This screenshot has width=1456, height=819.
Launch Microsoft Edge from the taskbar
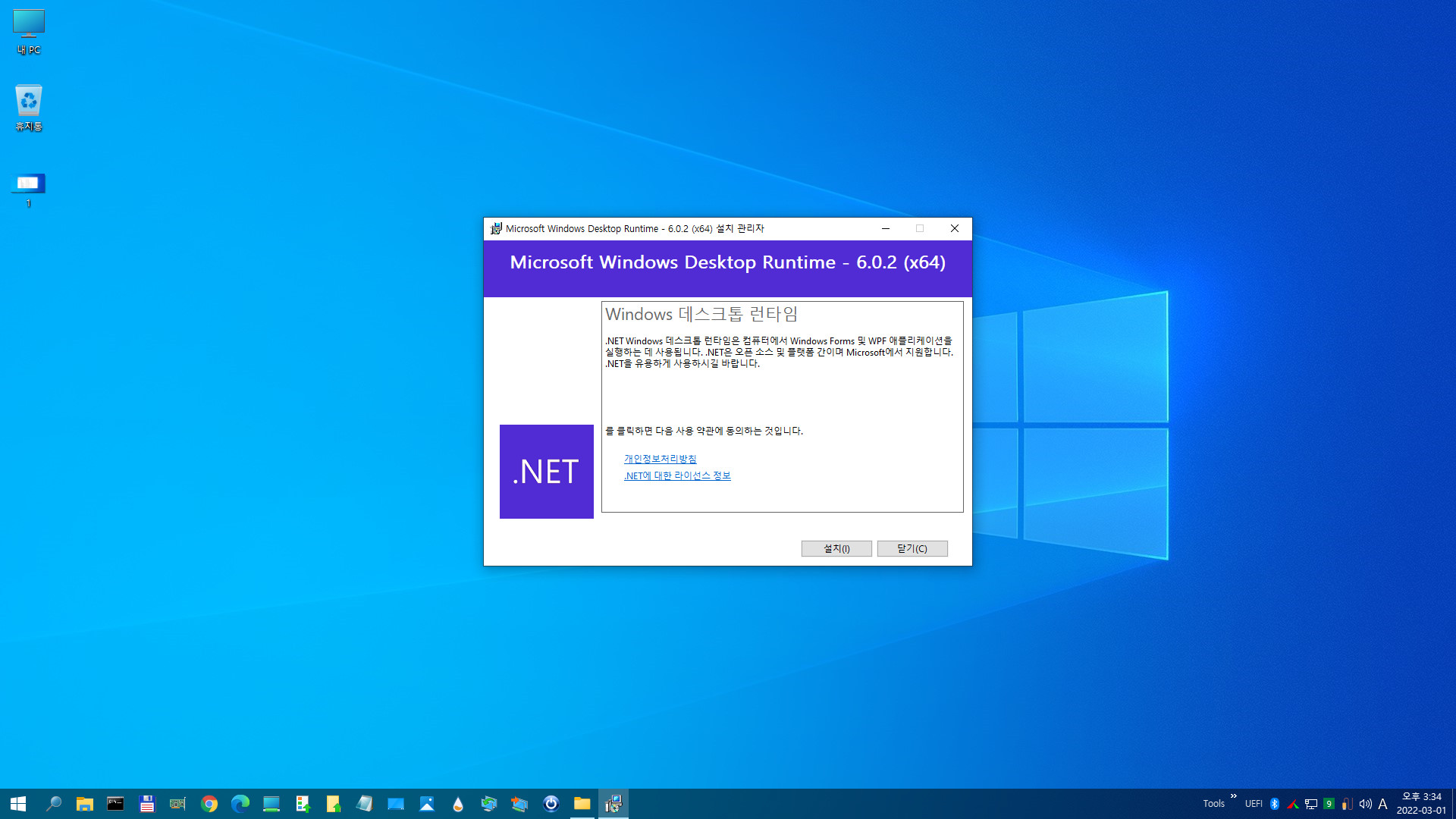[x=240, y=804]
